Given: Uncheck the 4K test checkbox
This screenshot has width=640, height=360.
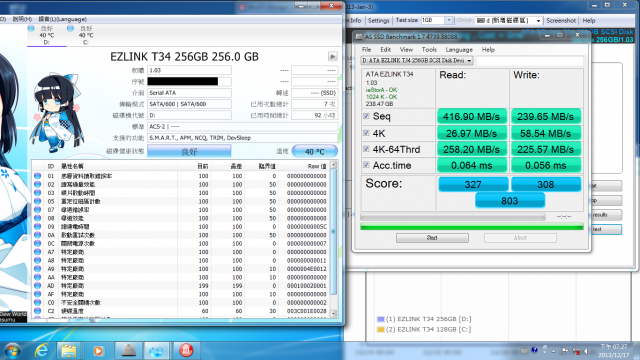Looking at the screenshot, I should [366, 133].
